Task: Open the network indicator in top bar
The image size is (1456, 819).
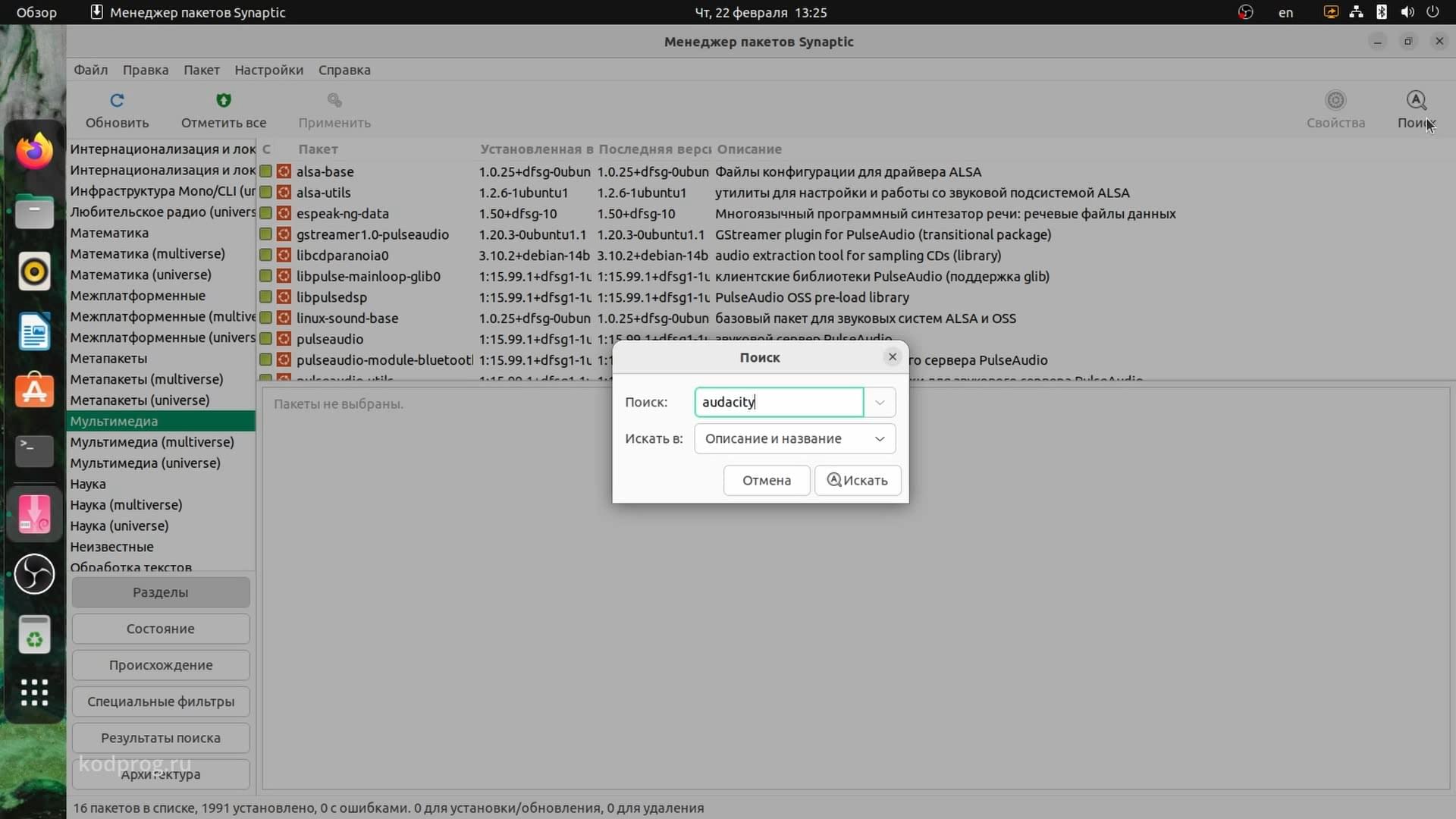Action: click(1356, 12)
